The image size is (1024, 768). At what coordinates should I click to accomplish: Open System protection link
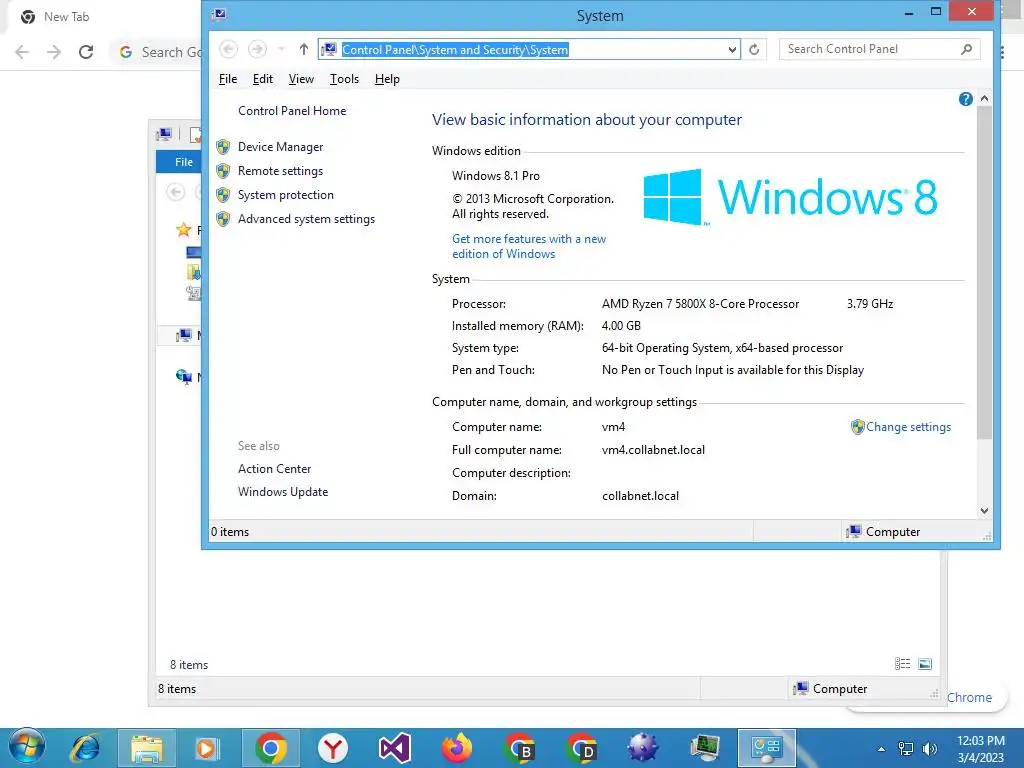[x=285, y=195]
